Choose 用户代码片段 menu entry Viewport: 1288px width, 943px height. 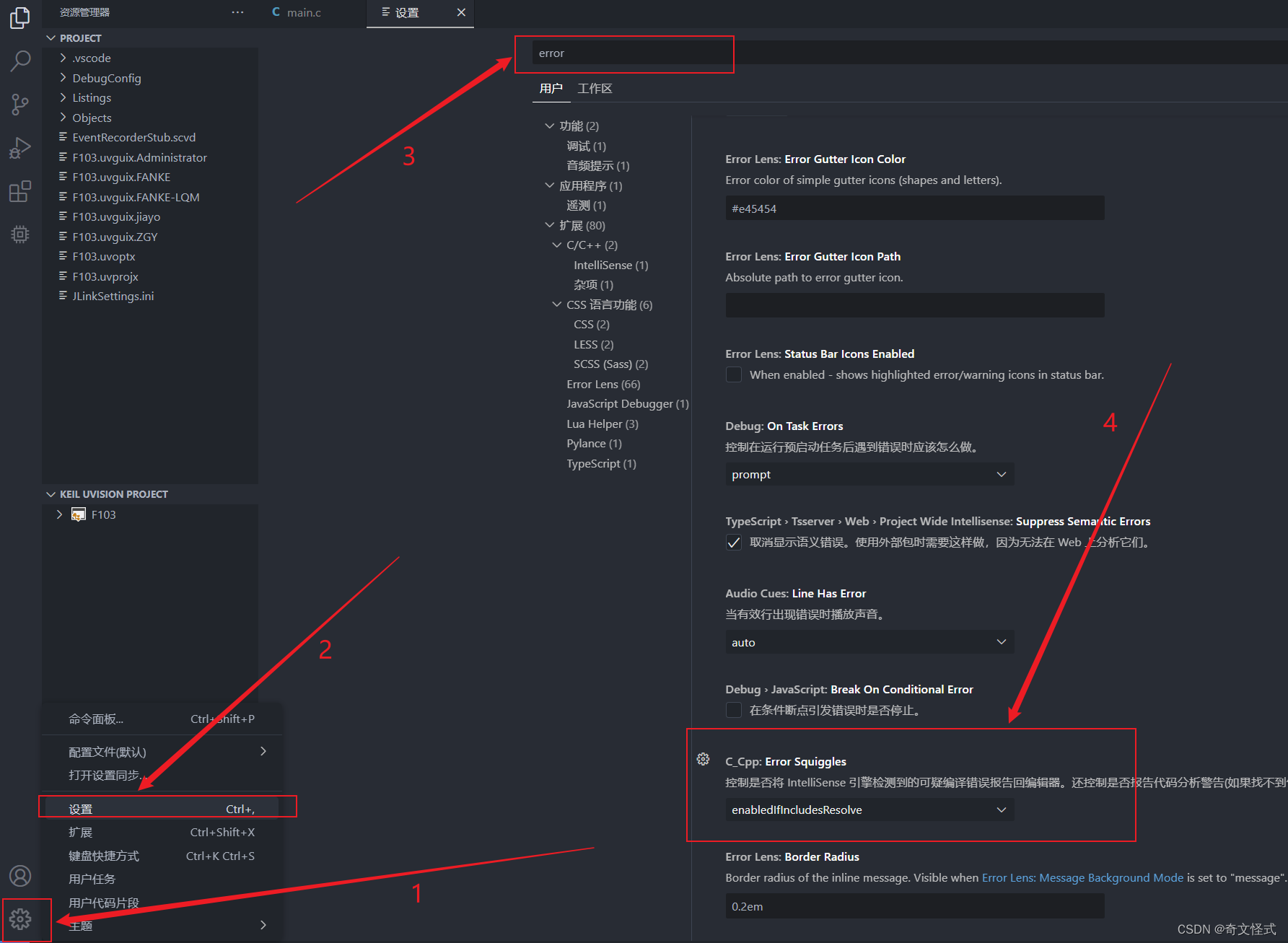click(162, 903)
